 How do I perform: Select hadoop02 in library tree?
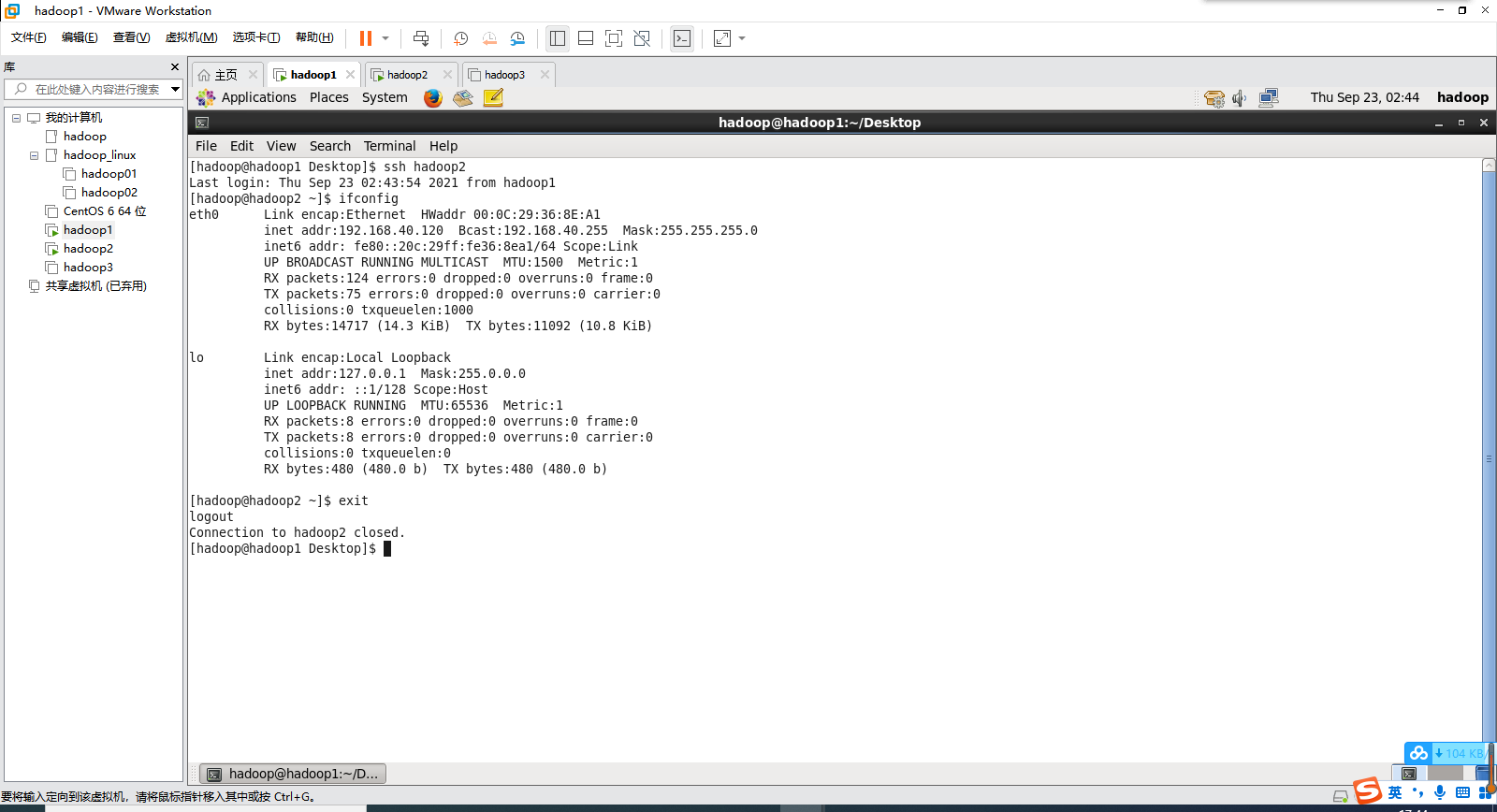click(x=109, y=193)
